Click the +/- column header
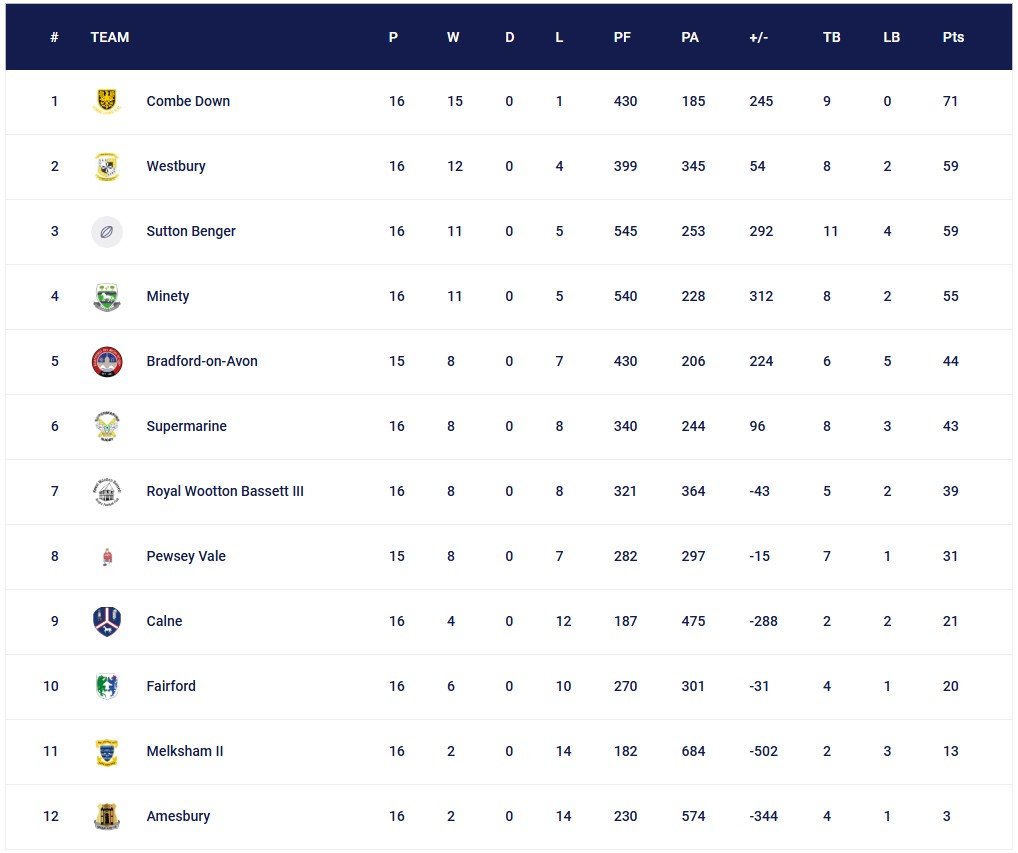1018x853 pixels. [x=758, y=37]
